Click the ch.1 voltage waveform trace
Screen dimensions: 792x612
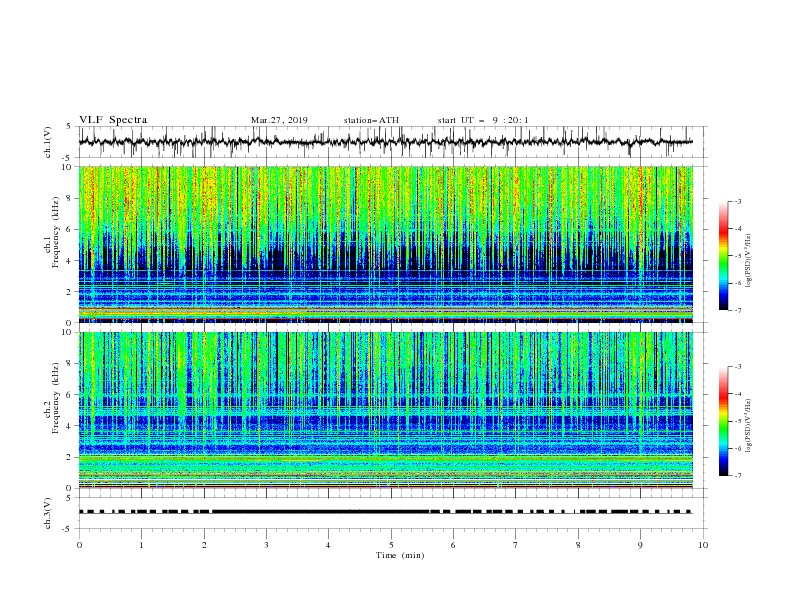(386, 142)
